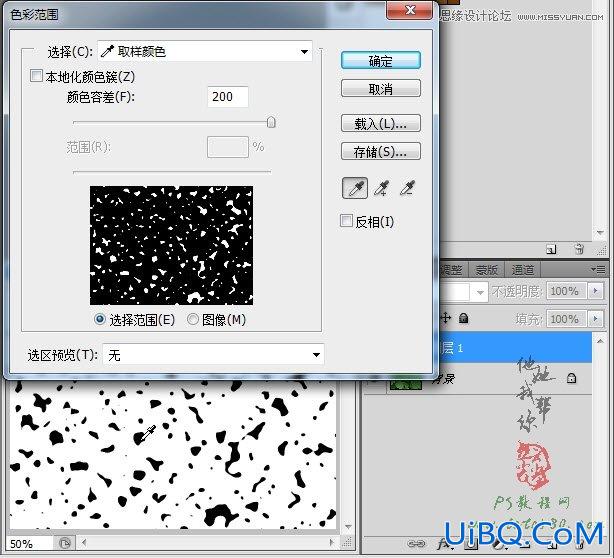Image resolution: width=614 pixels, height=558 pixels.
Task: Select the subtract-from-sample eyedropper
Action: (407, 188)
